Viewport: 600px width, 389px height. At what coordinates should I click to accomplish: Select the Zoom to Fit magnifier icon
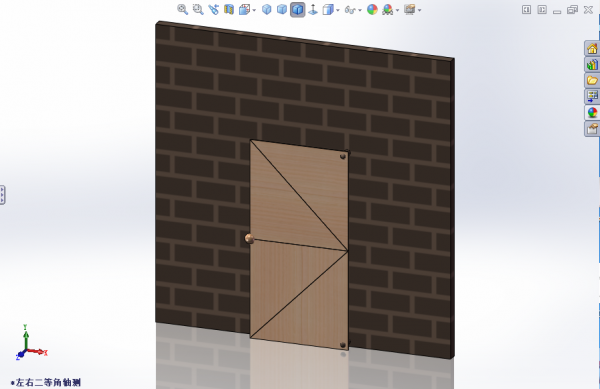click(183, 10)
